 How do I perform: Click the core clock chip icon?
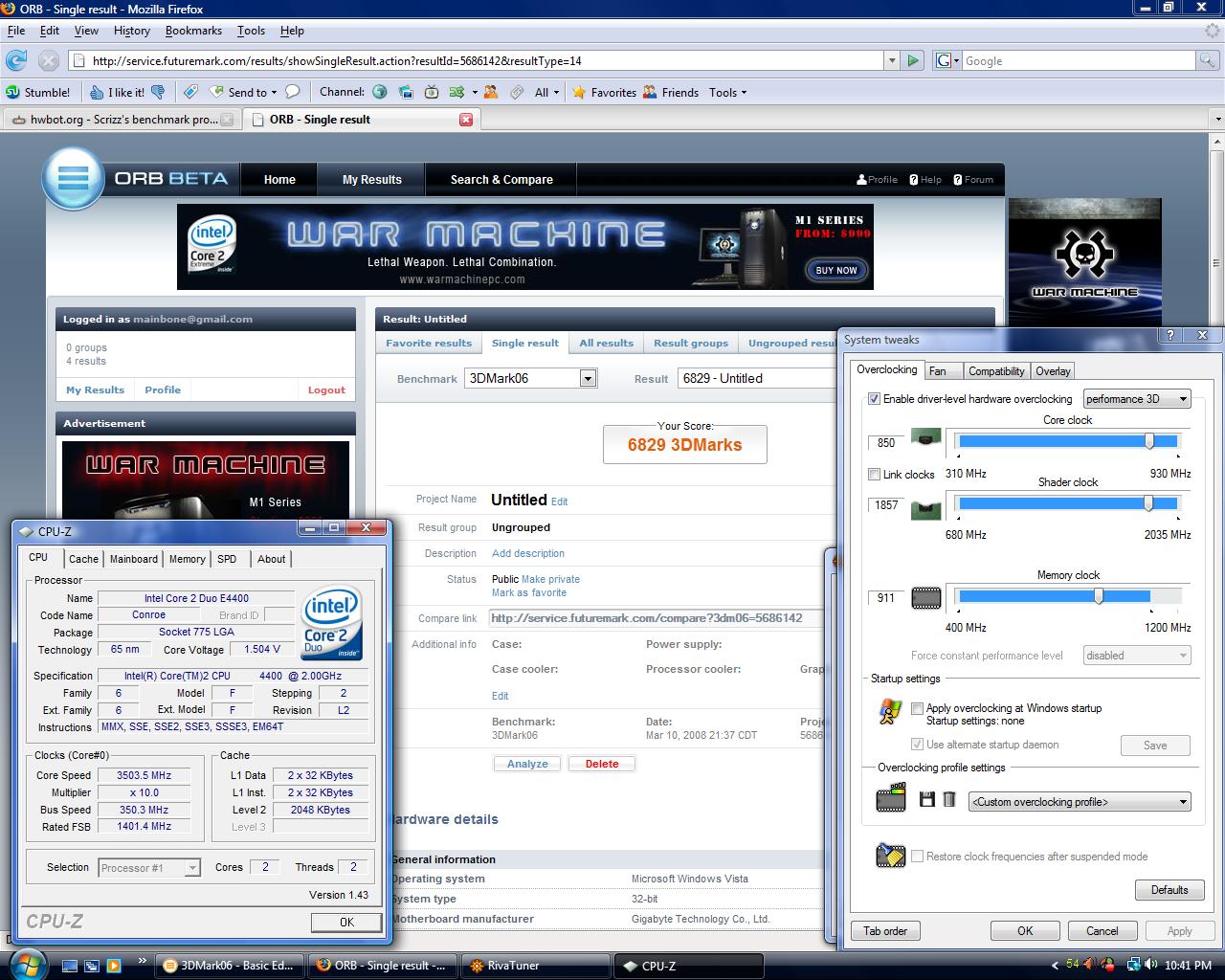pyautogui.click(x=925, y=438)
